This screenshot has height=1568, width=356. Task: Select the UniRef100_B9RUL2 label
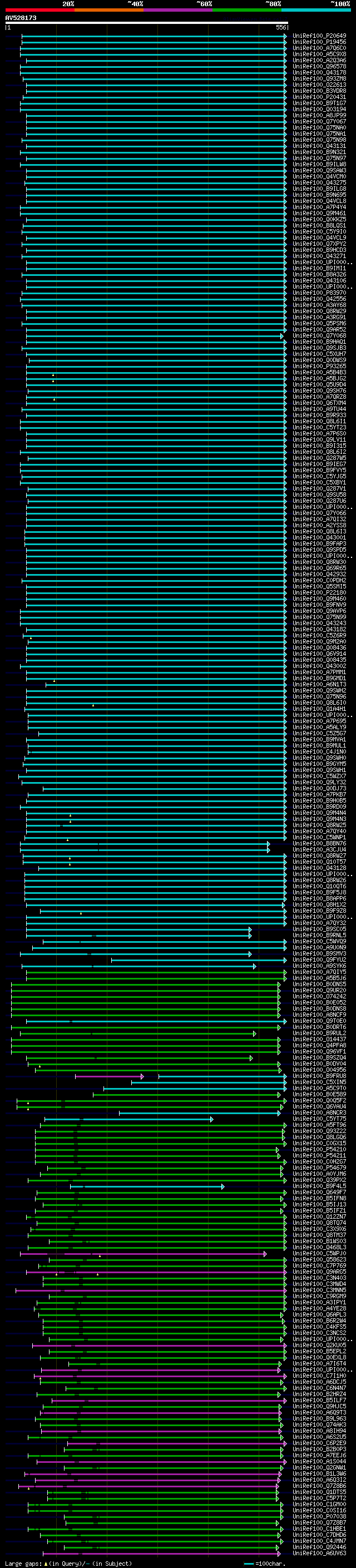319,1033
